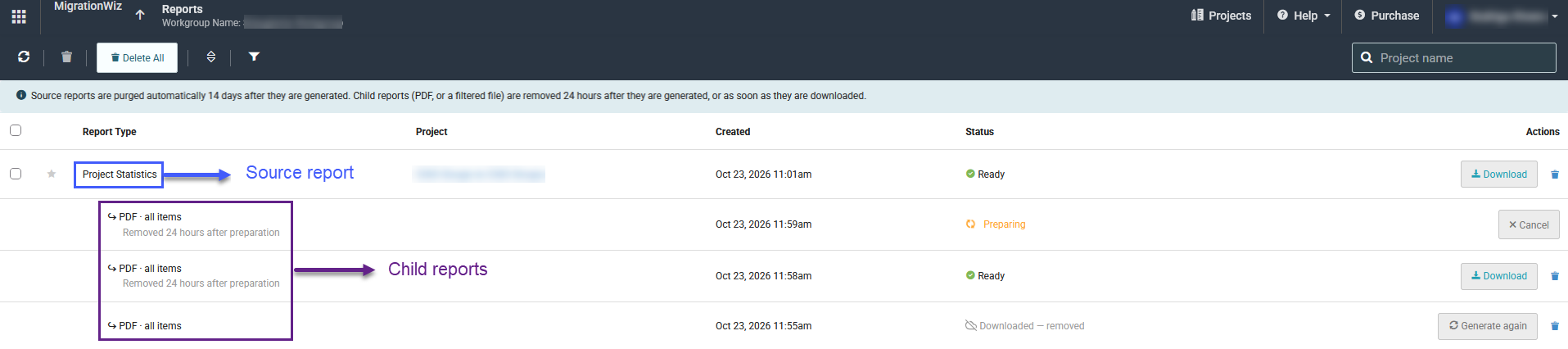This screenshot has height=349, width=1568.
Task: Click the MigrationWiz logo text
Action: point(88,7)
